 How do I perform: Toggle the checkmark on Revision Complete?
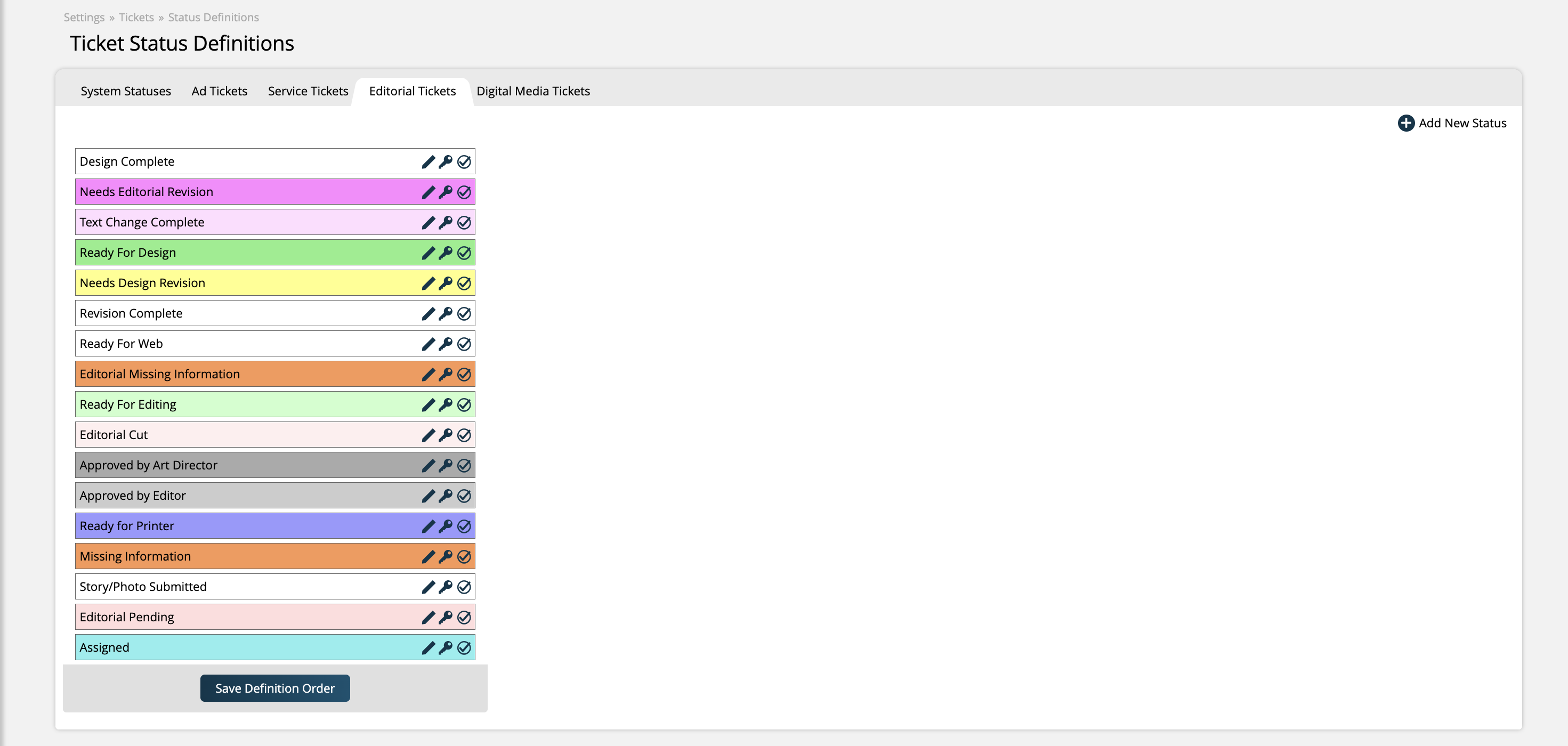(464, 313)
